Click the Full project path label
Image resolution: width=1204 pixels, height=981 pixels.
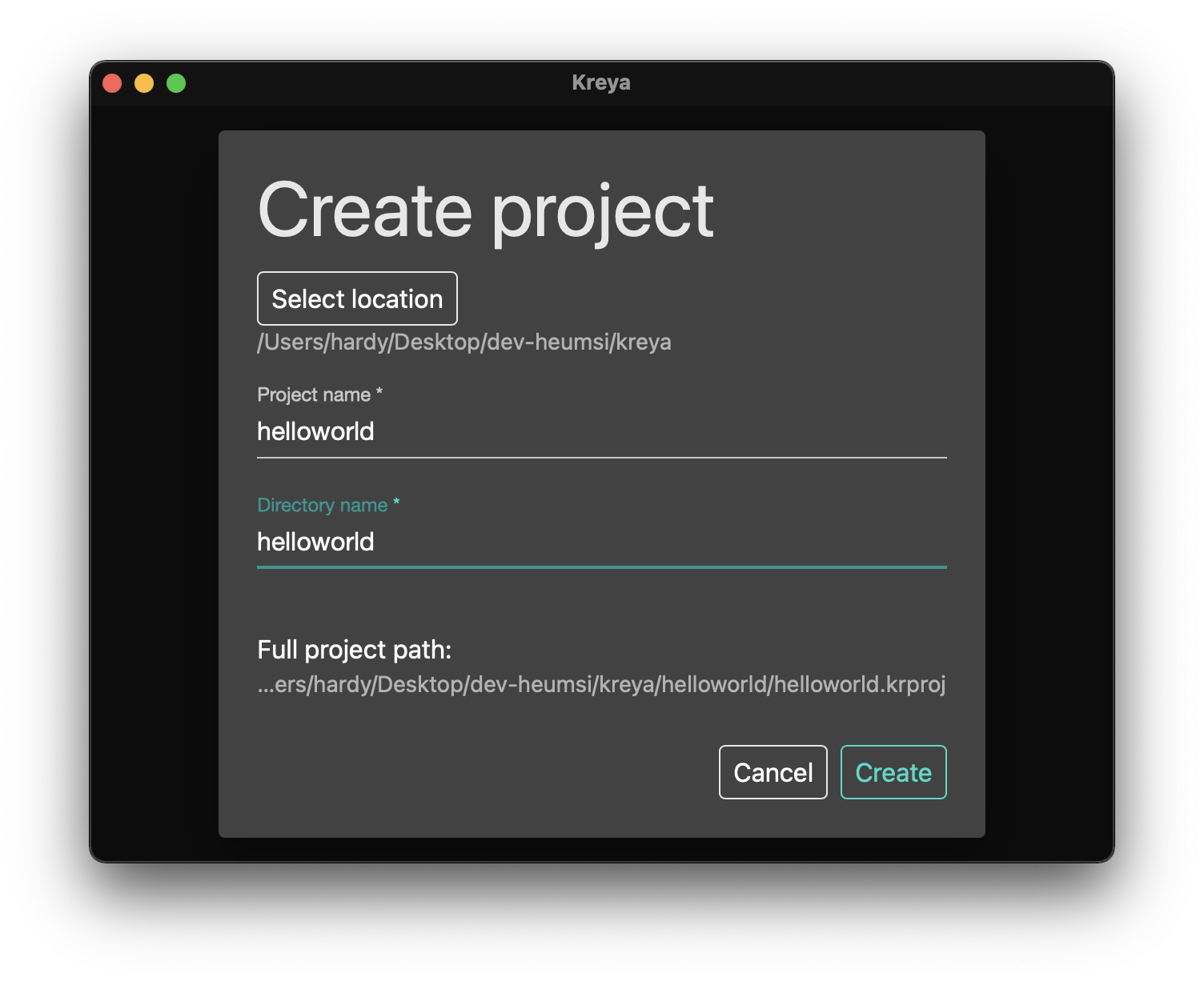[x=355, y=650]
